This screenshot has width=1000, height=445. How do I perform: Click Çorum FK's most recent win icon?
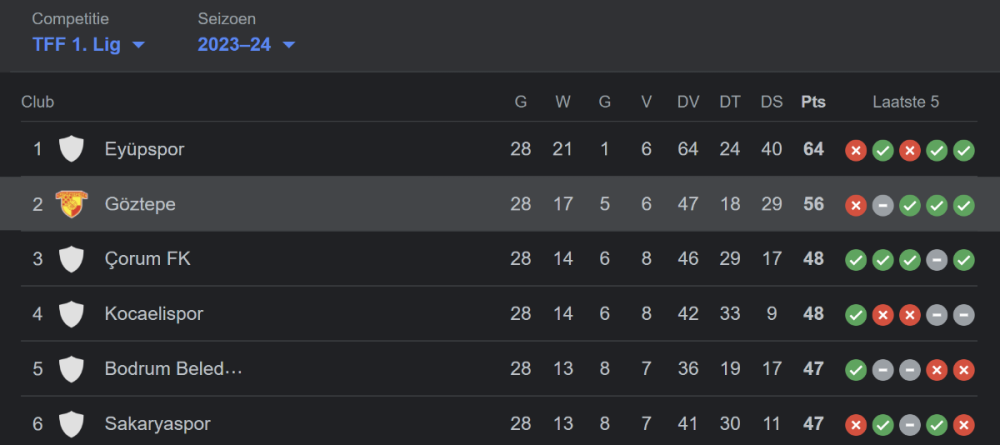pyautogui.click(x=964, y=260)
